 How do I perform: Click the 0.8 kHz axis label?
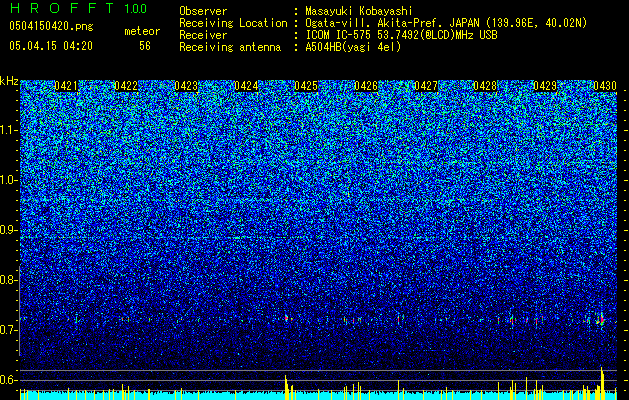pyautogui.click(x=9, y=280)
